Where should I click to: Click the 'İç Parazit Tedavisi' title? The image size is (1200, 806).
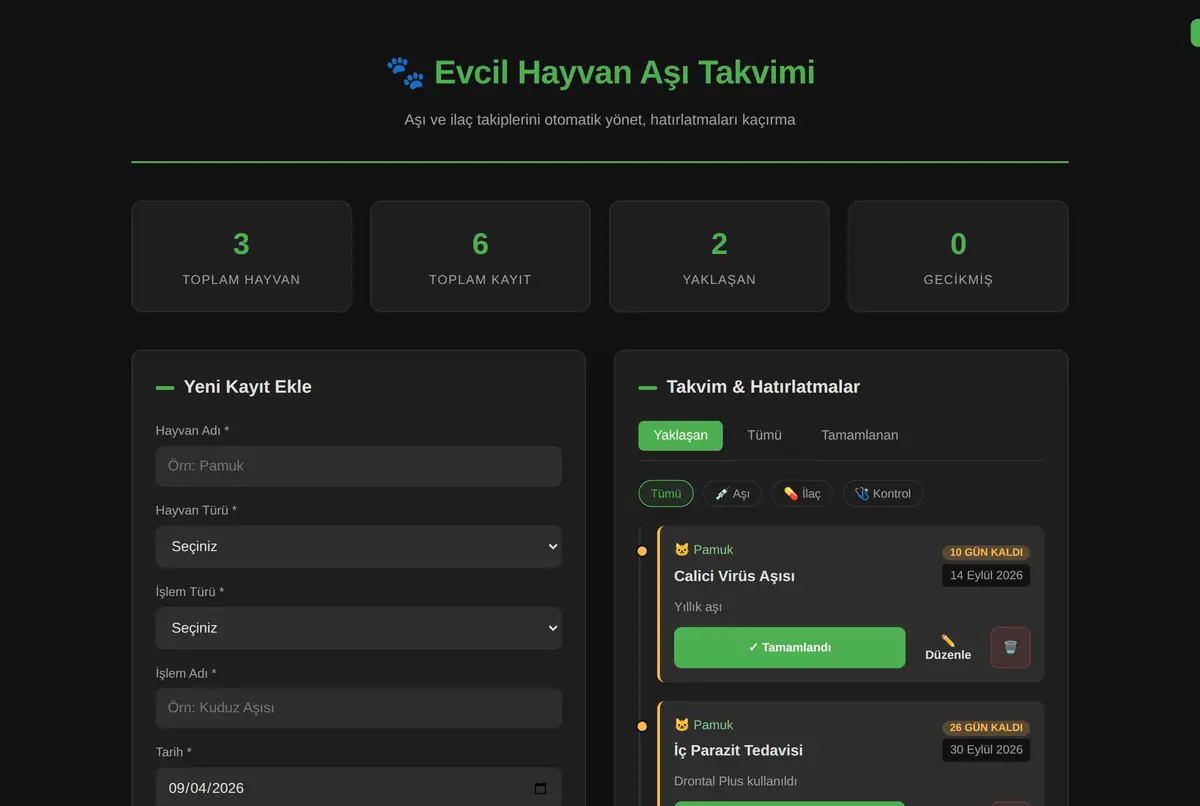[x=738, y=751]
